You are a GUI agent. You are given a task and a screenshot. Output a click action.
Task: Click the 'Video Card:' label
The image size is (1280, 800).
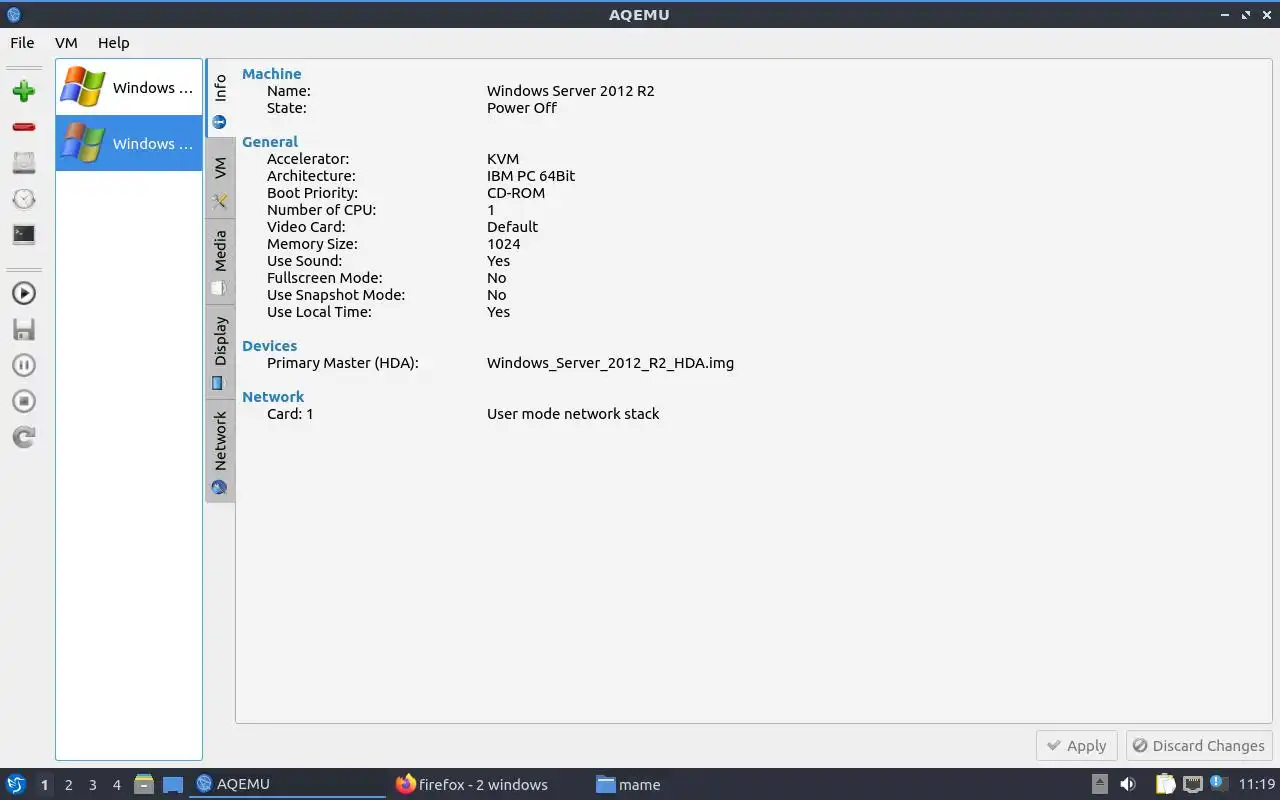point(306,227)
